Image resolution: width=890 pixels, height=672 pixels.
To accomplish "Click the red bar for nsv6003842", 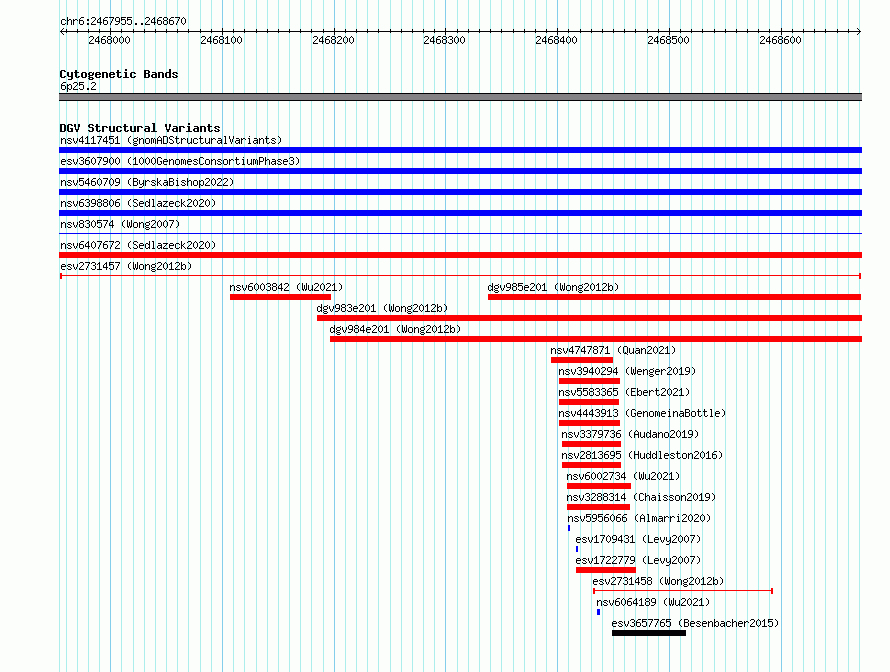I will (x=280, y=297).
